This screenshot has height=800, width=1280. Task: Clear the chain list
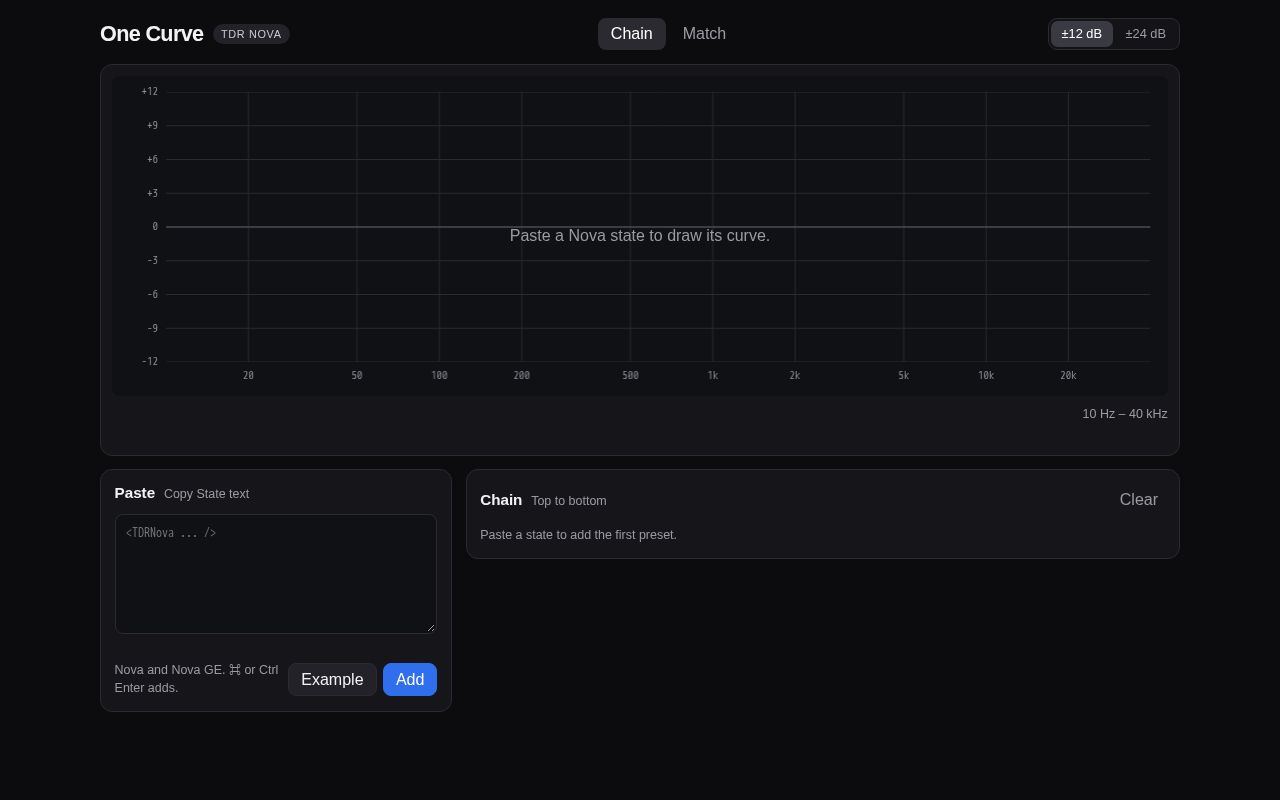(1138, 500)
